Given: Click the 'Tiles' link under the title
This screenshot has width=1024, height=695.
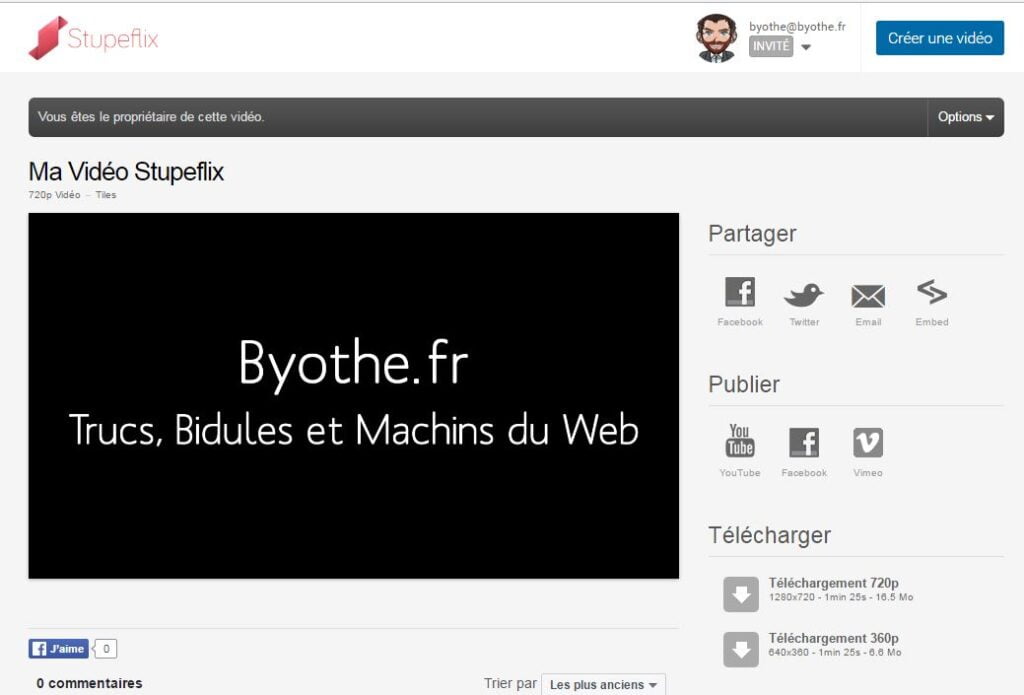Looking at the screenshot, I should [105, 195].
